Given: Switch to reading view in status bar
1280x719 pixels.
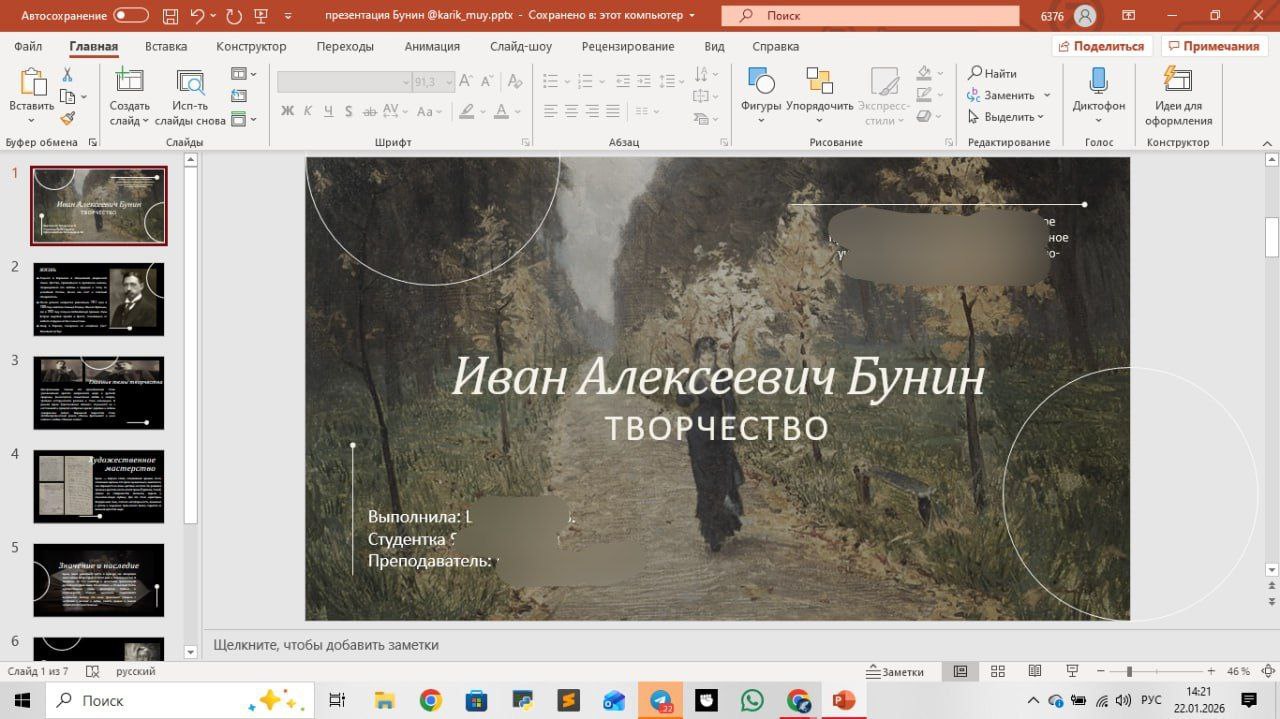Looking at the screenshot, I should [x=1034, y=671].
